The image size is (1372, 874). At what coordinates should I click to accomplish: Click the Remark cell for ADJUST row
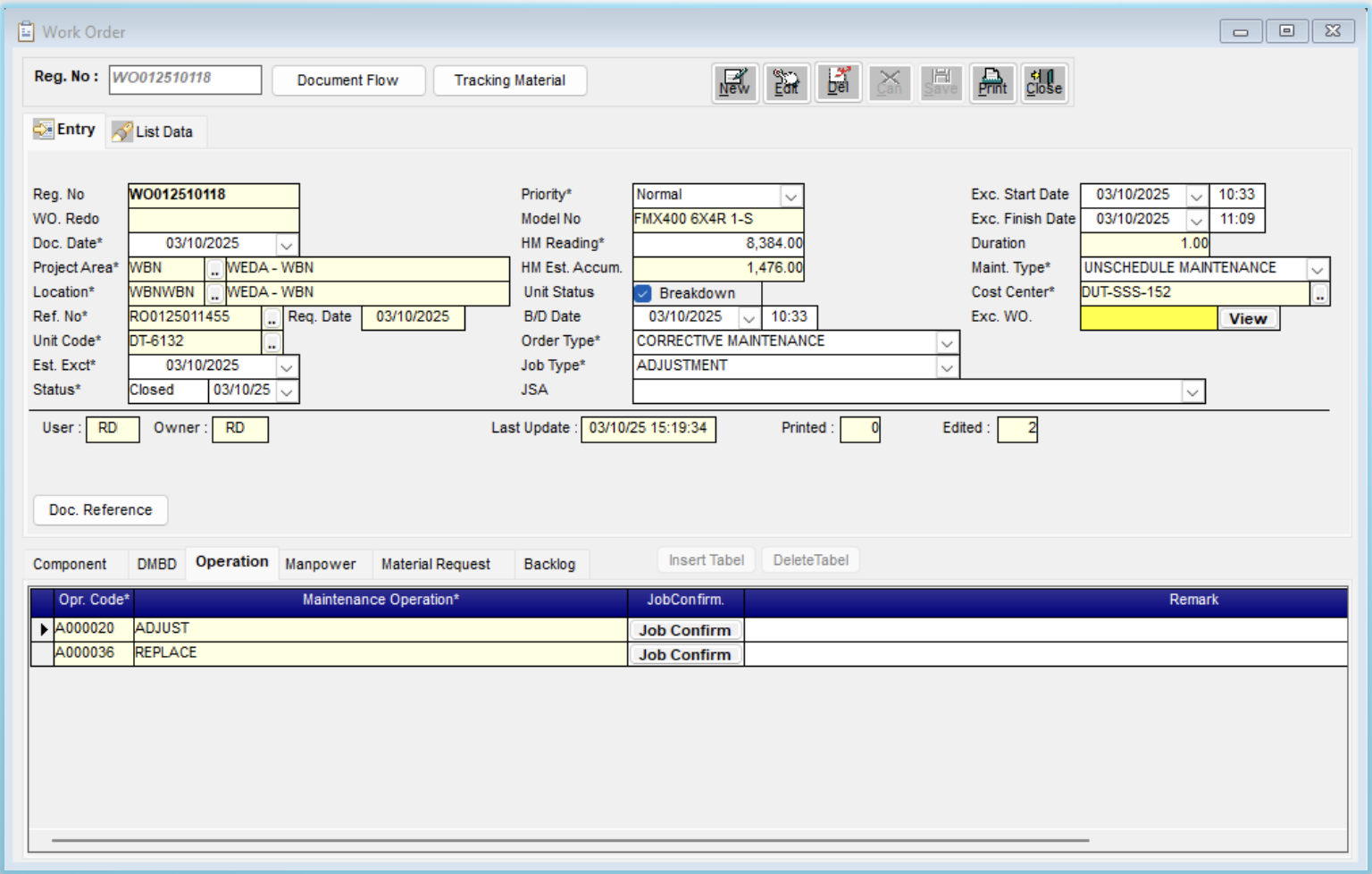click(x=1046, y=629)
